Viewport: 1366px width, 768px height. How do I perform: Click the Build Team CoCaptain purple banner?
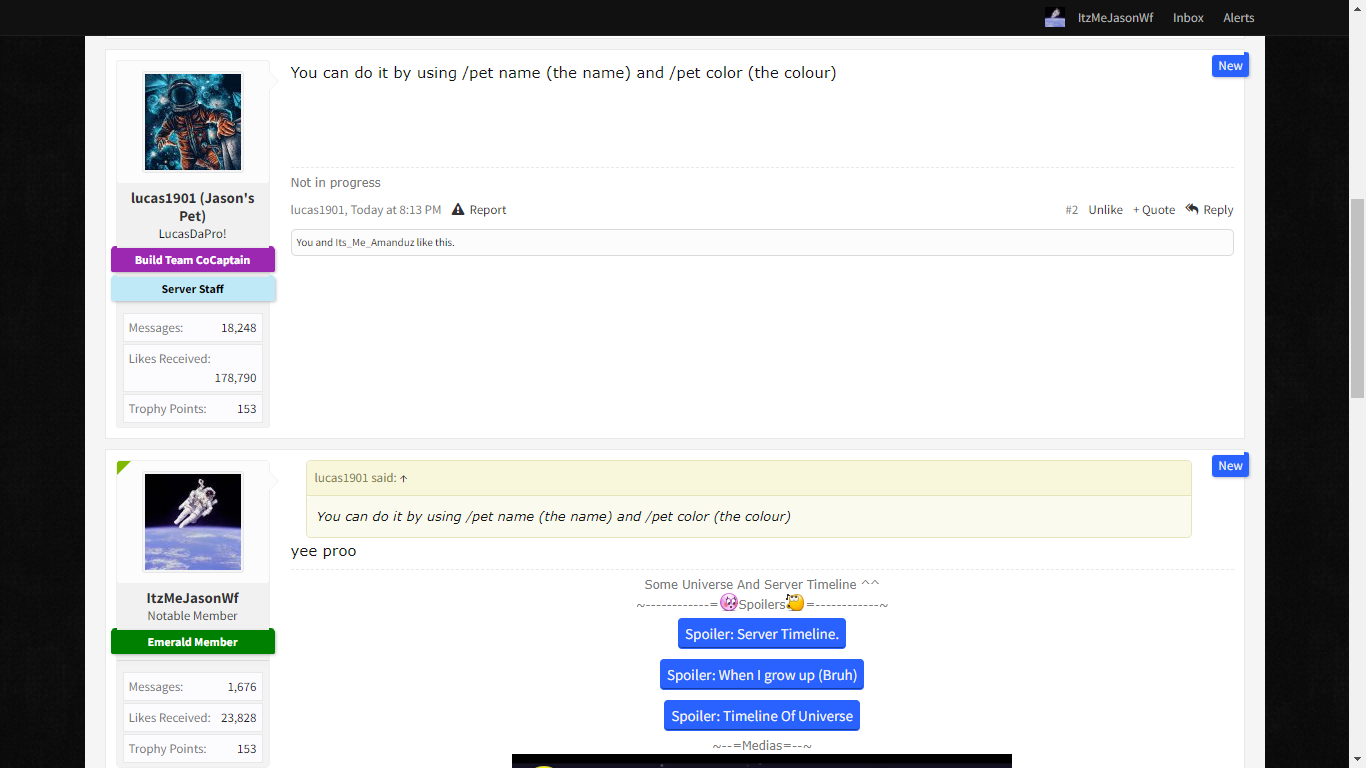pyautogui.click(x=193, y=260)
